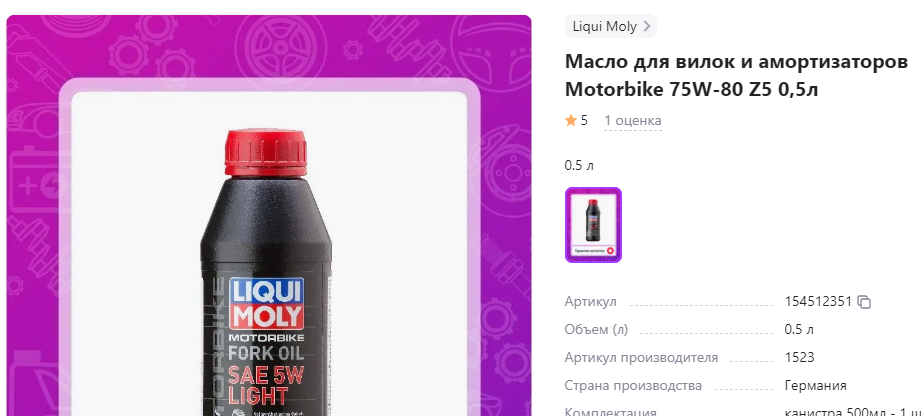The height and width of the screenshot is (416, 921).
Task: Click the '0.5 л' value in the Объем row
Action: [799, 330]
